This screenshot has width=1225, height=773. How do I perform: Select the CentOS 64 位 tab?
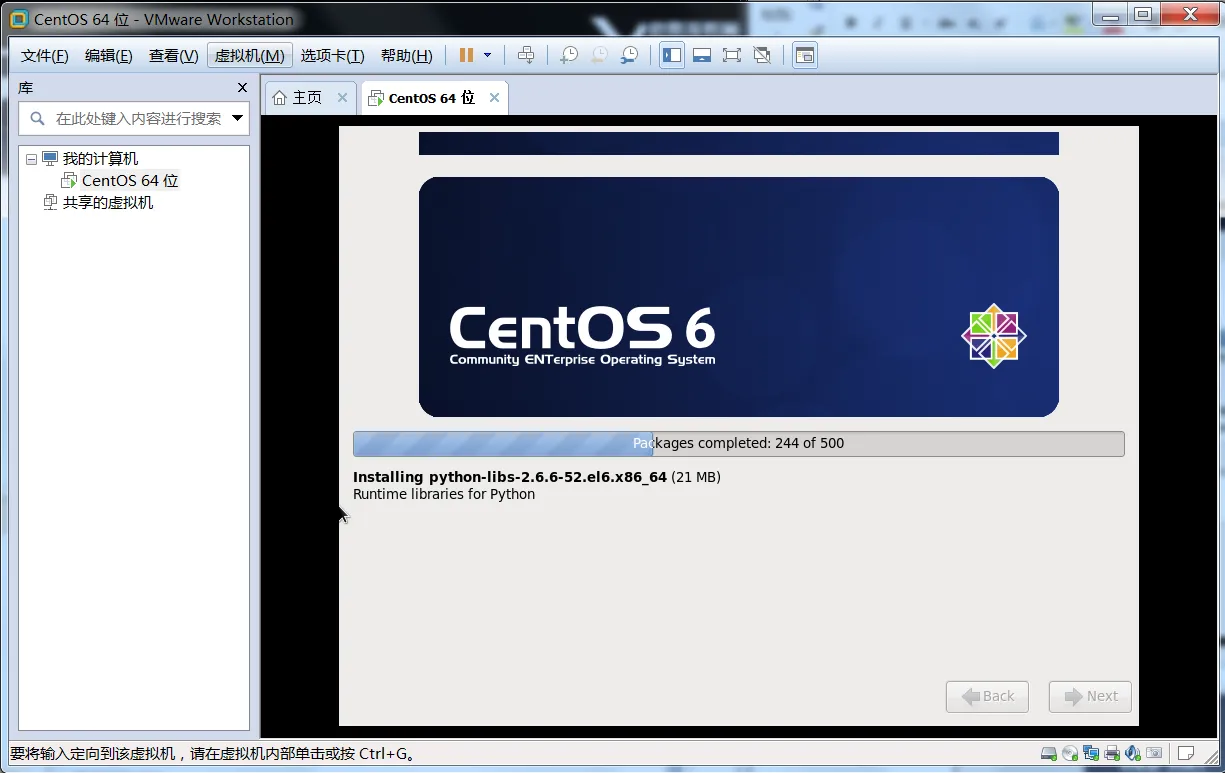tap(432, 98)
